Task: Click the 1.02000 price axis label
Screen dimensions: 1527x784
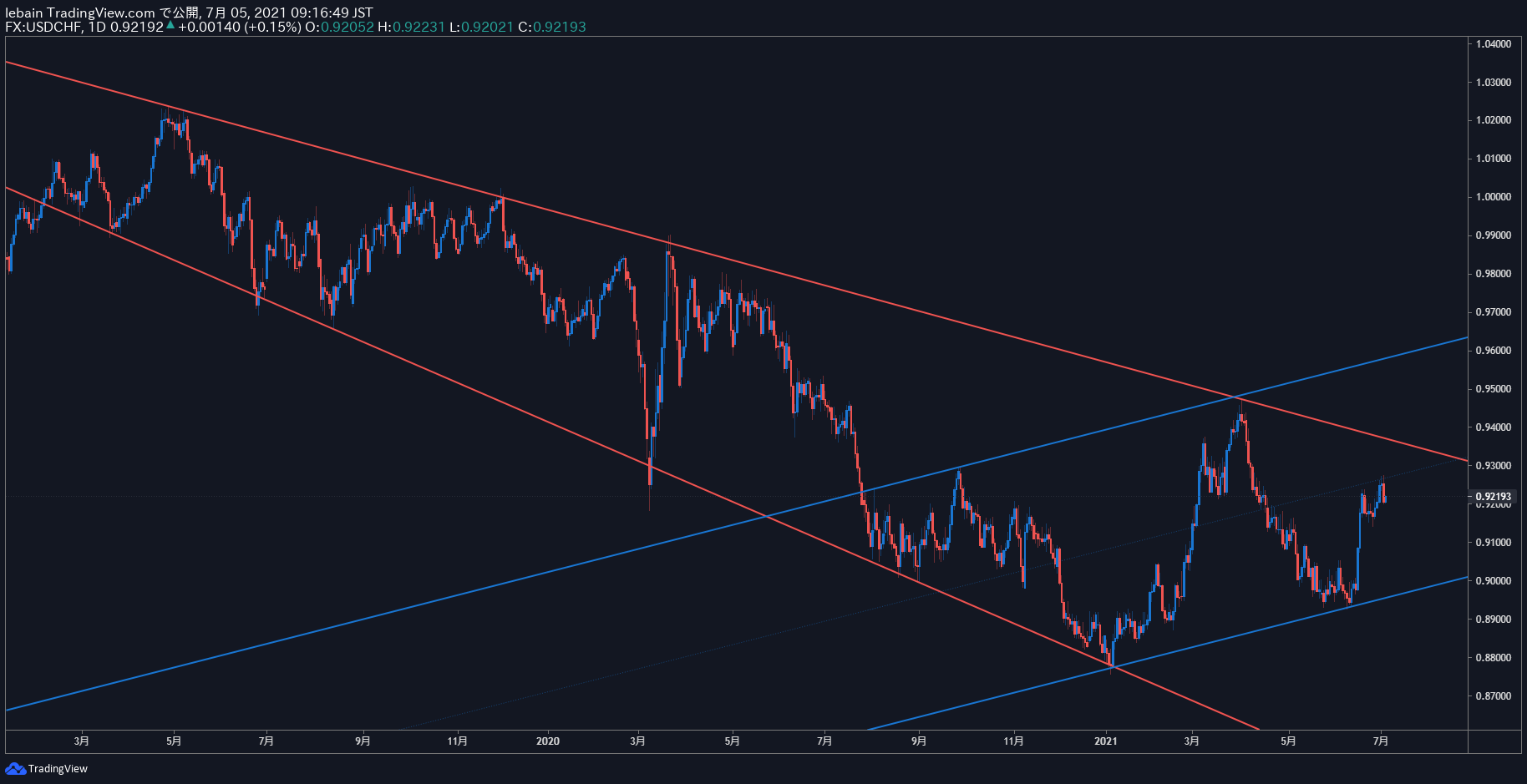Action: 1494,120
